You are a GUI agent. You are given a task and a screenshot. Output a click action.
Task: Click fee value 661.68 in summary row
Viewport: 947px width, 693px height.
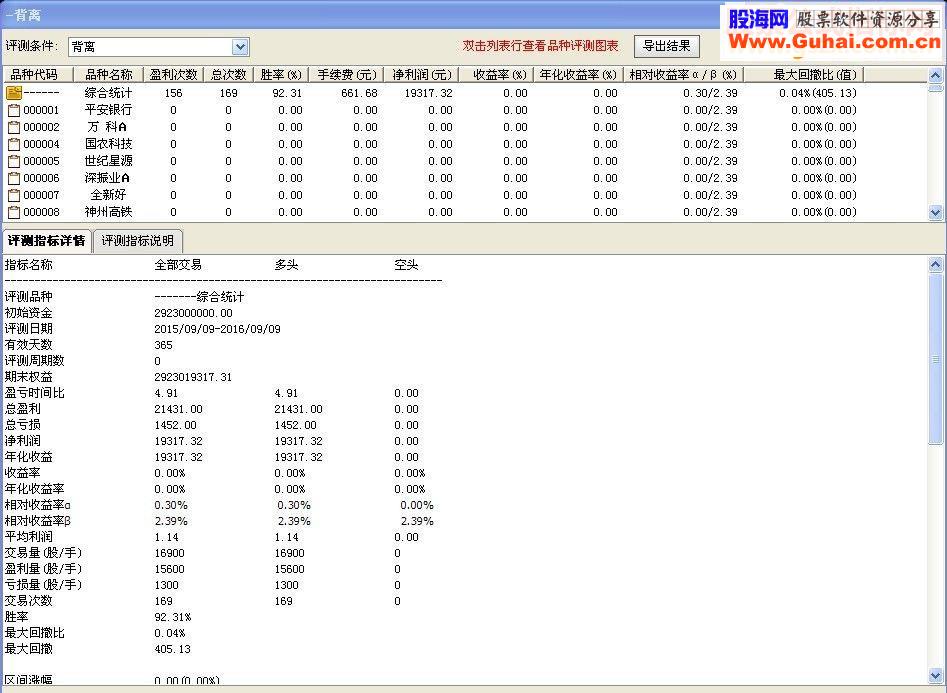(359, 93)
